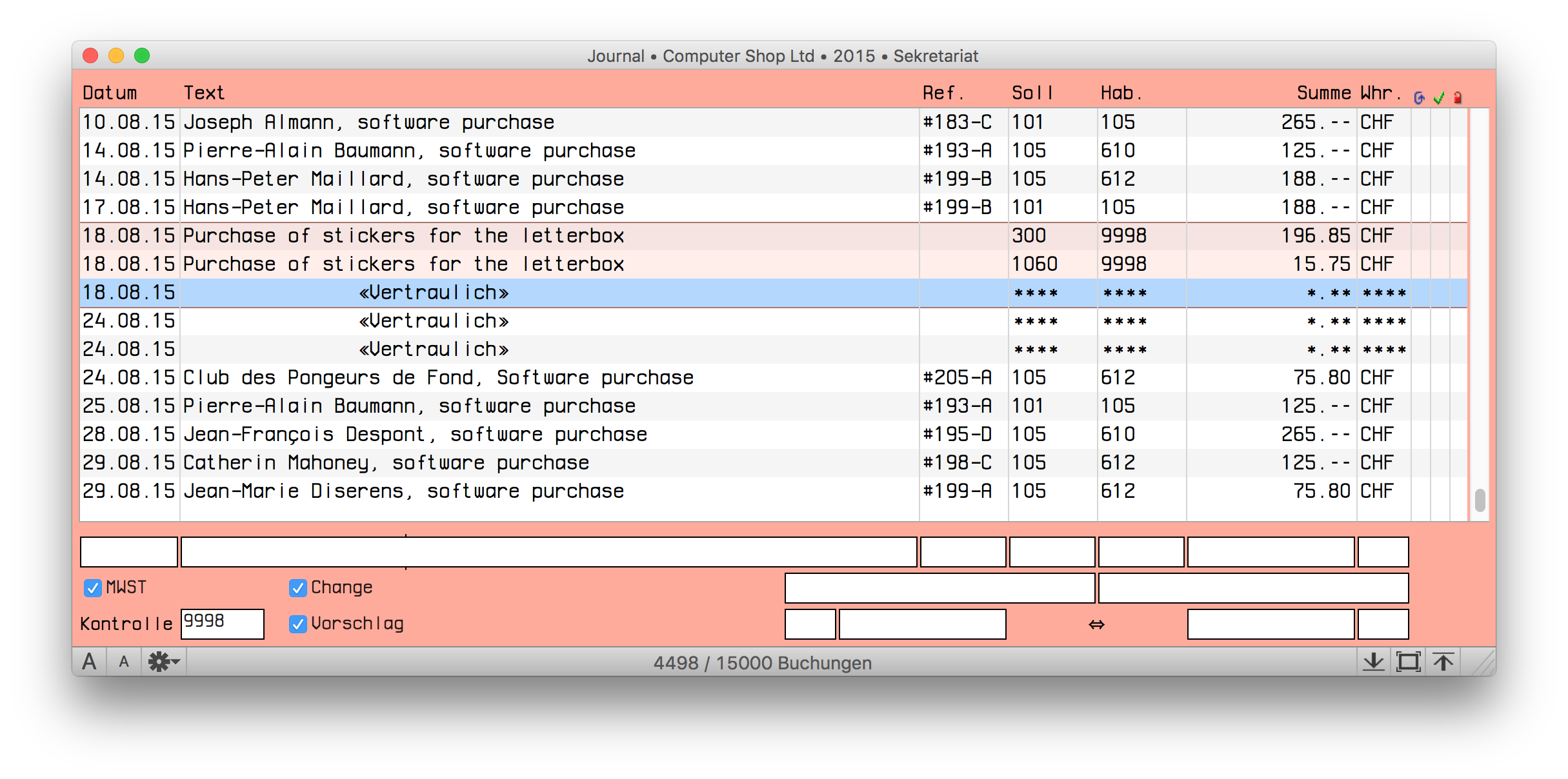Open the gear settings dropdown menu

(164, 662)
